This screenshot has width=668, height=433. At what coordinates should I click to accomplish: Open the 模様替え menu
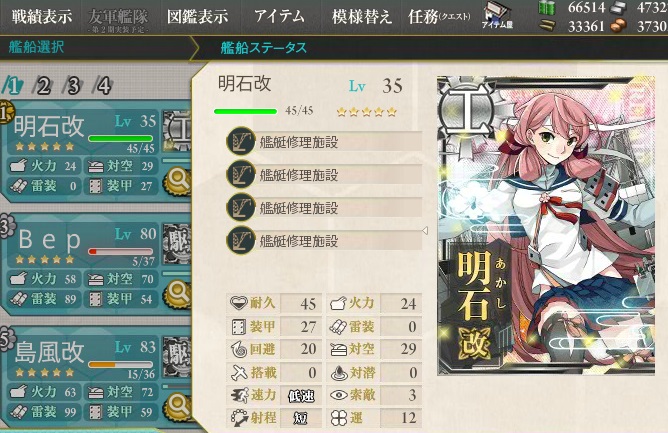[362, 17]
